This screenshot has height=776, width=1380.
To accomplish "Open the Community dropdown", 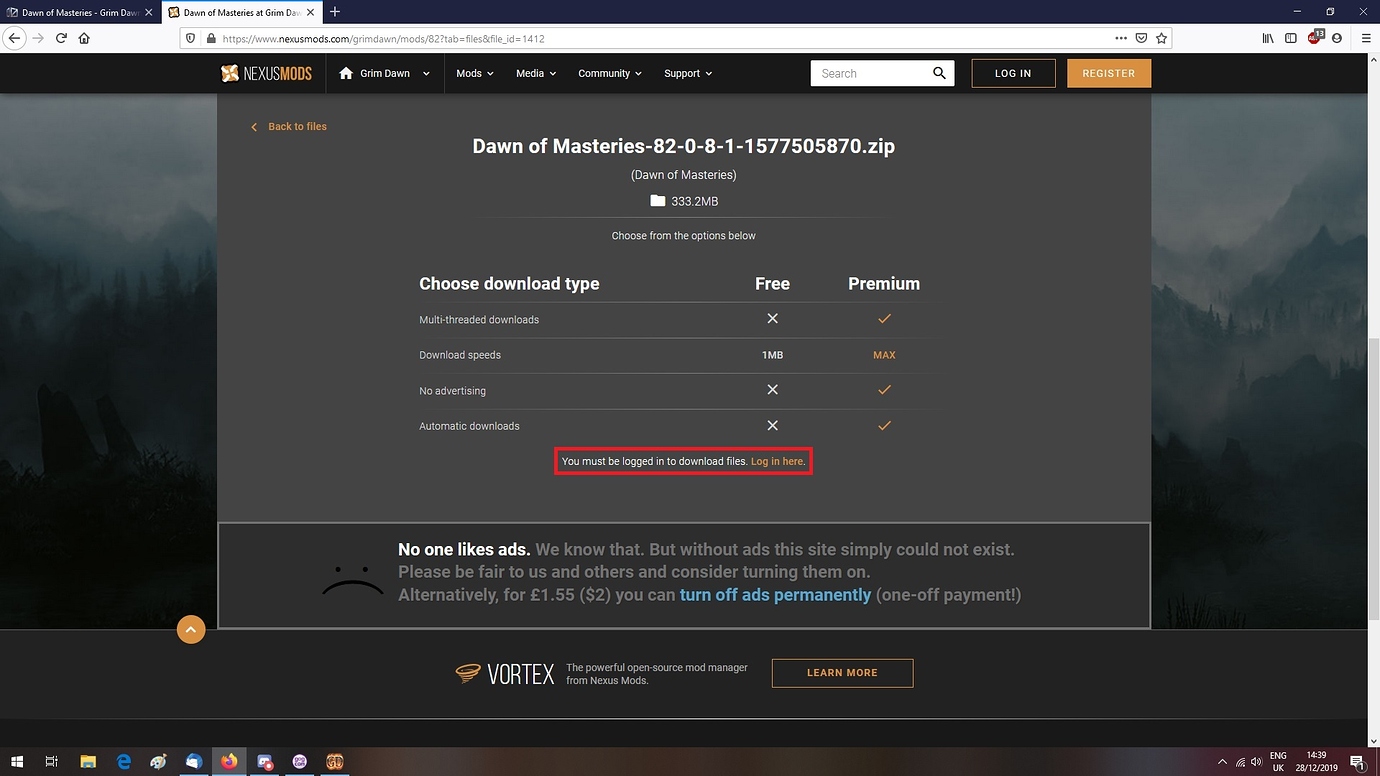I will pyautogui.click(x=609, y=72).
